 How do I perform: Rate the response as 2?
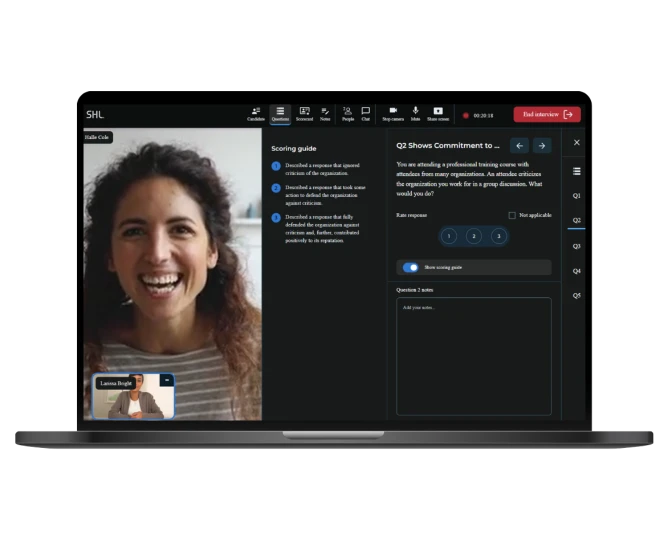tap(474, 236)
